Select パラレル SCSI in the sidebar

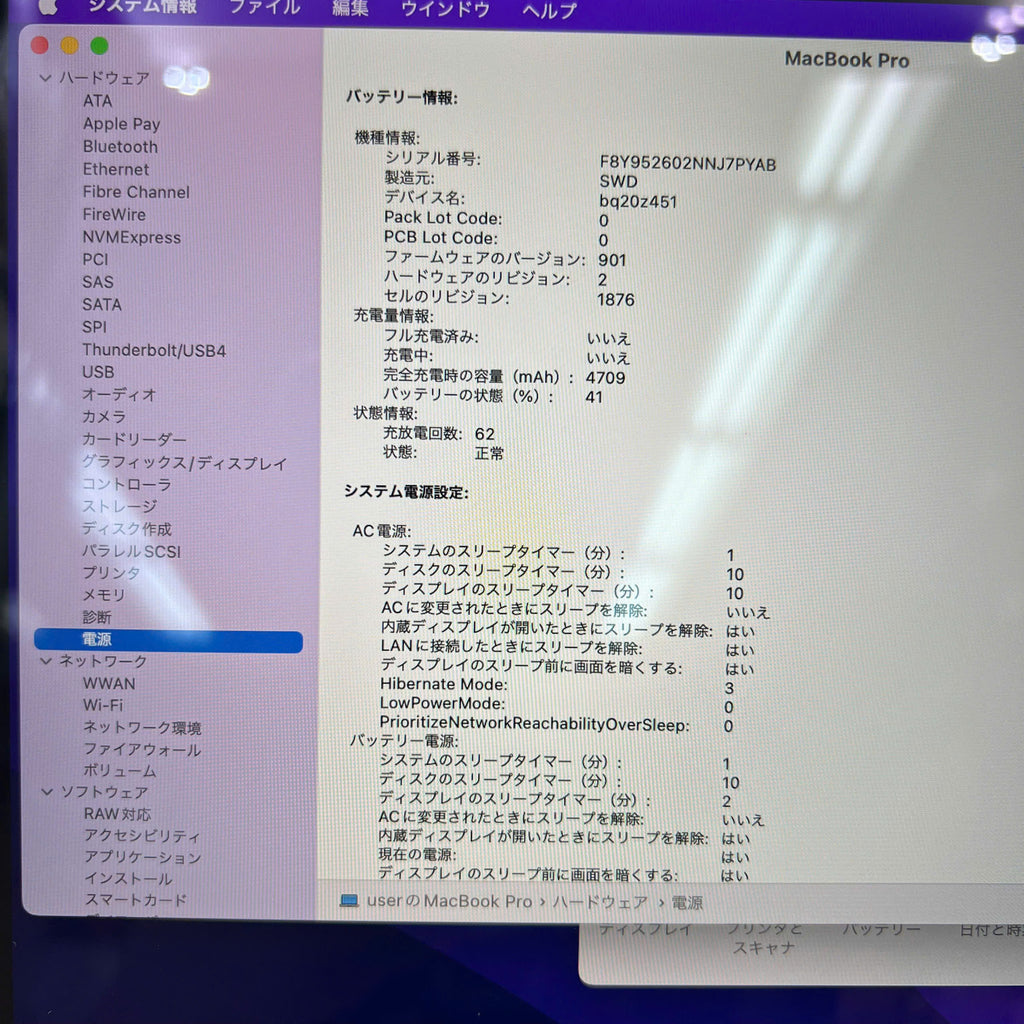click(x=131, y=551)
